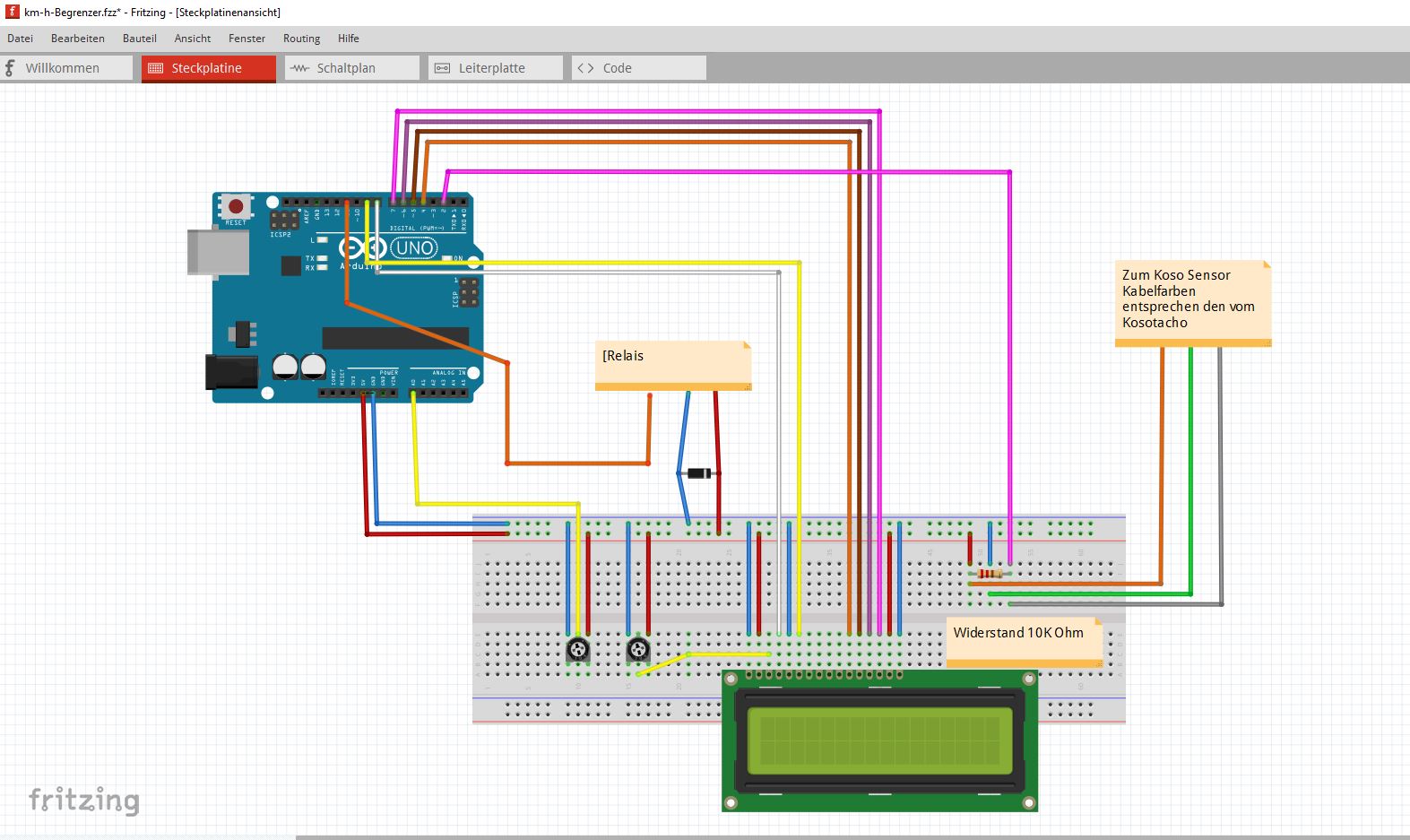Select the Widerstand 10K Ohm note
Screen dimensions: 1410x840
[x=1025, y=642]
